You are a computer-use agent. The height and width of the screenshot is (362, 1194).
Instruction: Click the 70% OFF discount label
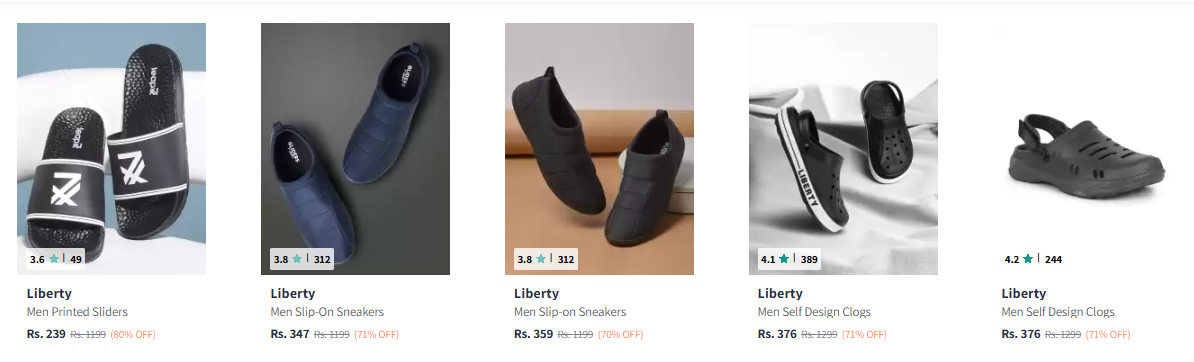(x=620, y=335)
